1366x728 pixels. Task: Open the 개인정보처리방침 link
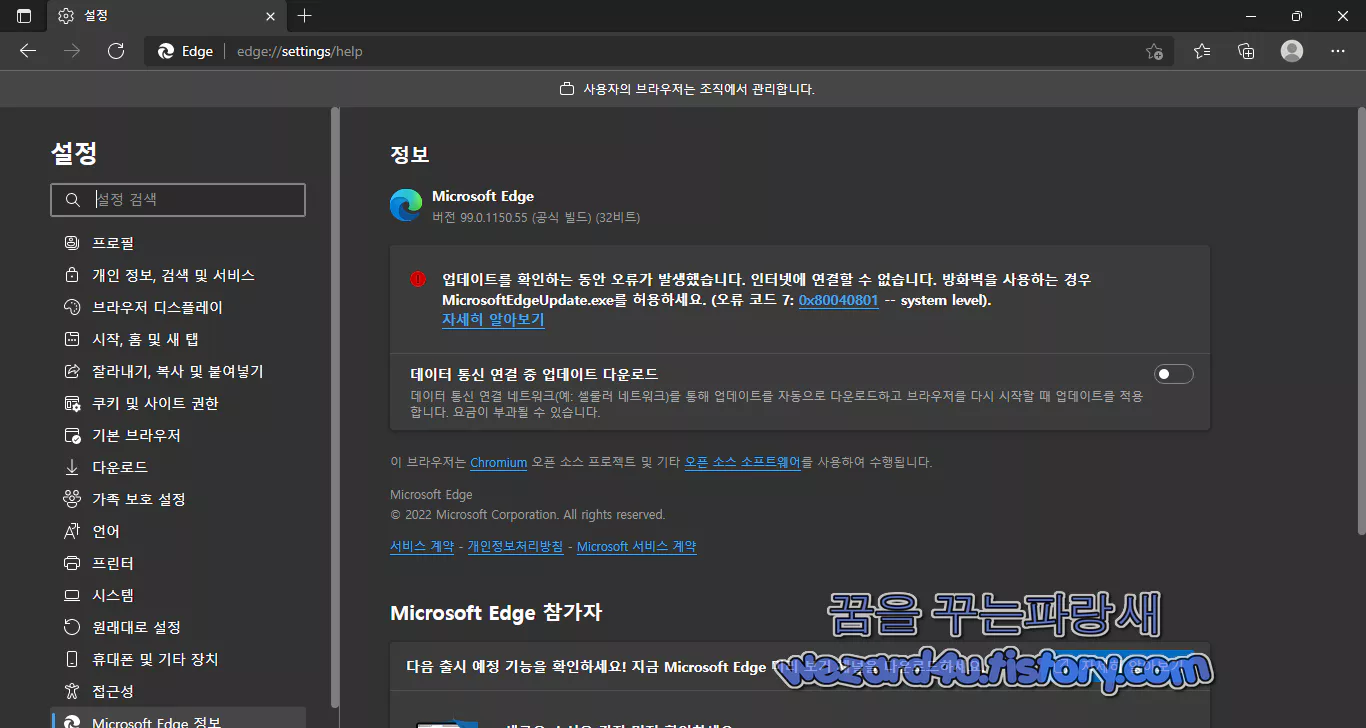click(x=515, y=546)
